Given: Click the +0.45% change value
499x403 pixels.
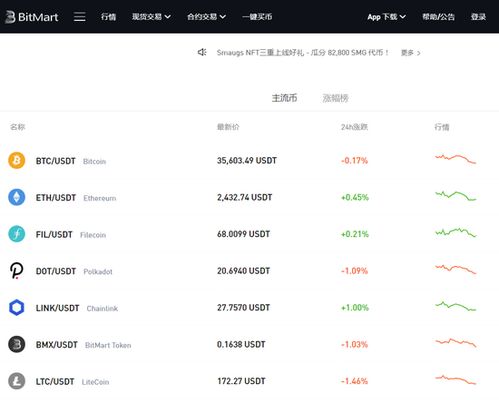Looking at the screenshot, I should (355, 197).
